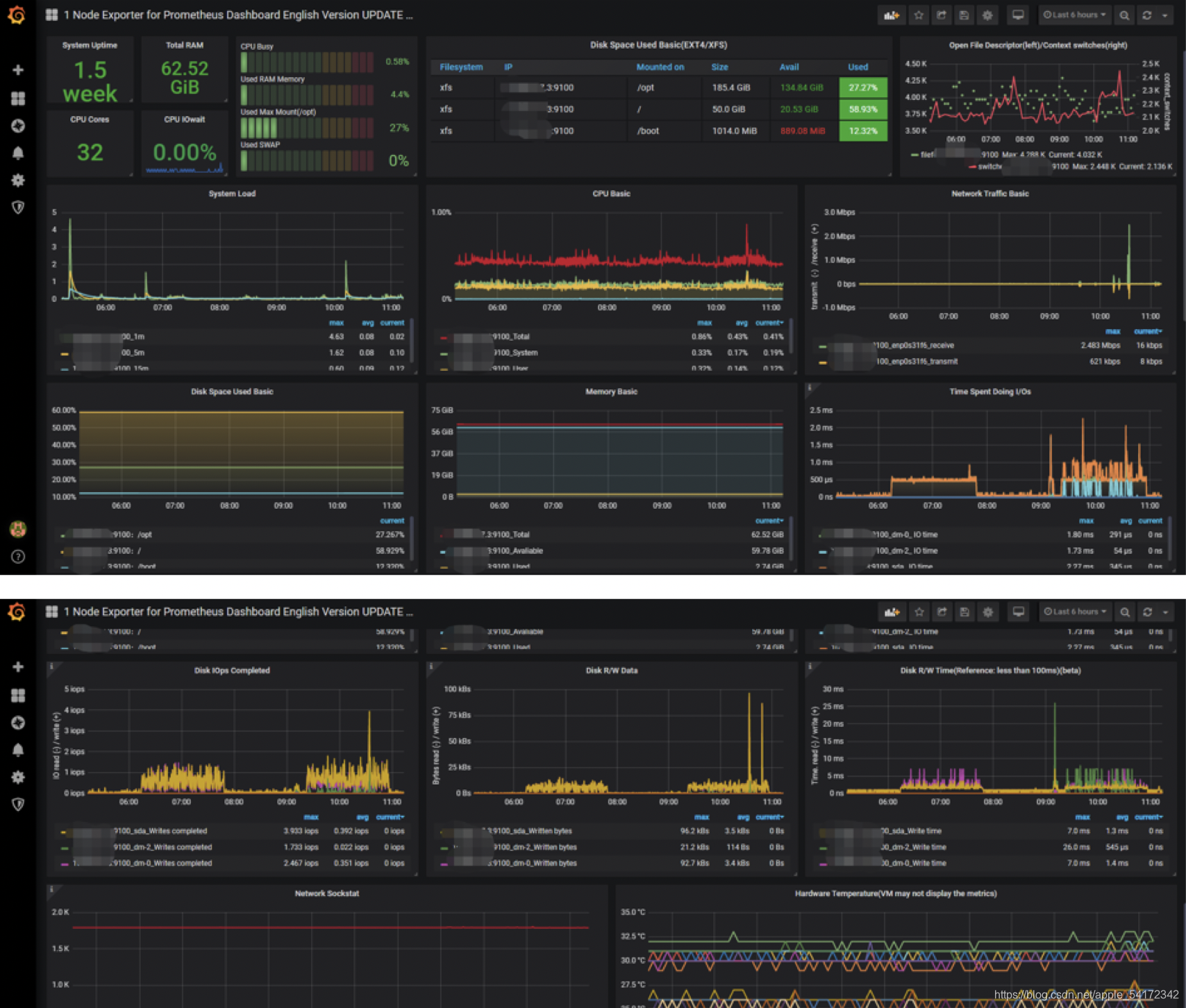Open Memory Basic panel title menu
Screen dimensions: 1186x1008
[x=611, y=392]
